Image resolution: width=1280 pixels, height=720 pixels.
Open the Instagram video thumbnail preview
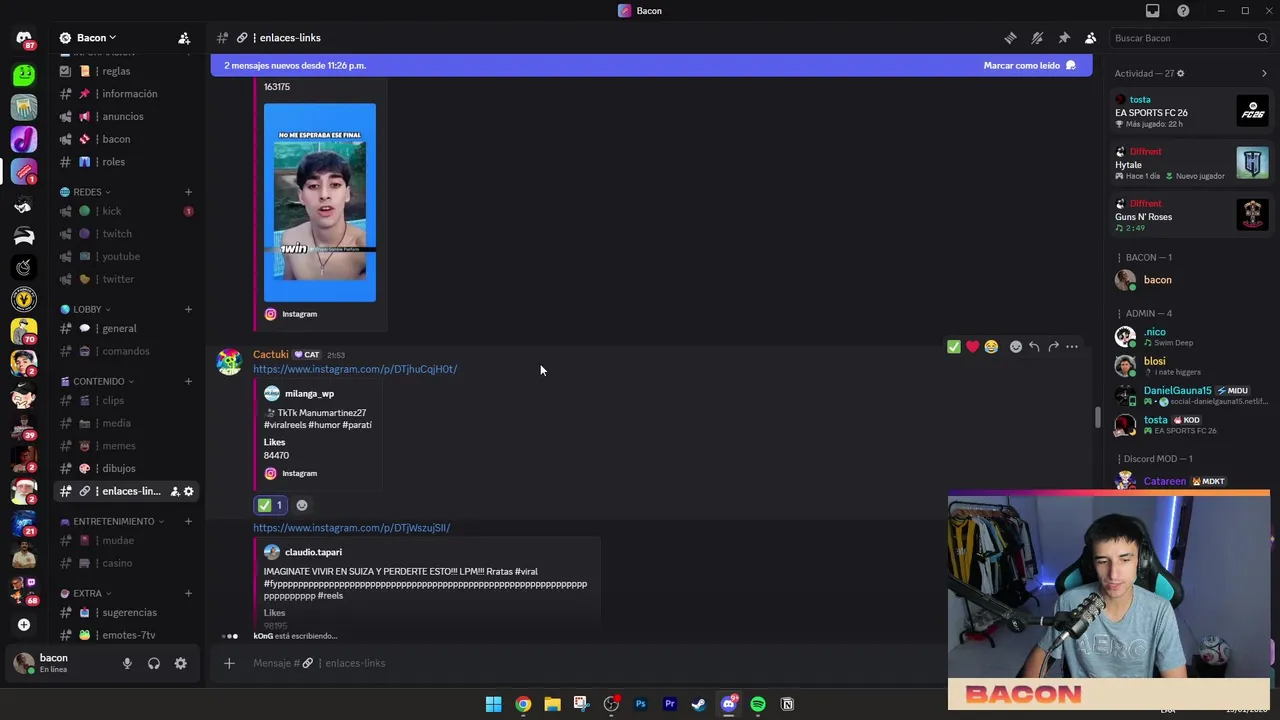[320, 202]
